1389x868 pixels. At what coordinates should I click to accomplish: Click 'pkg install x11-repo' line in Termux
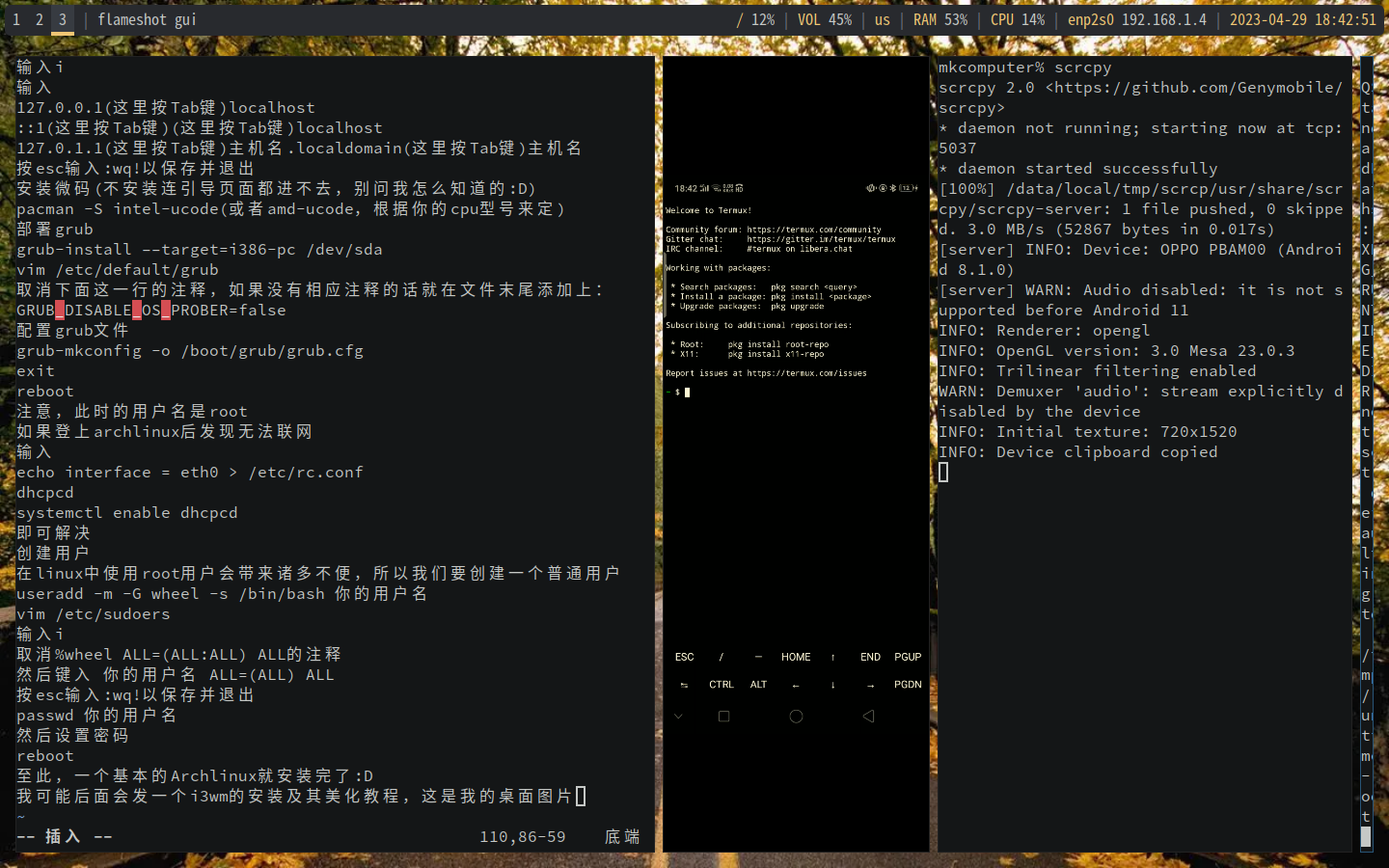coord(776,354)
